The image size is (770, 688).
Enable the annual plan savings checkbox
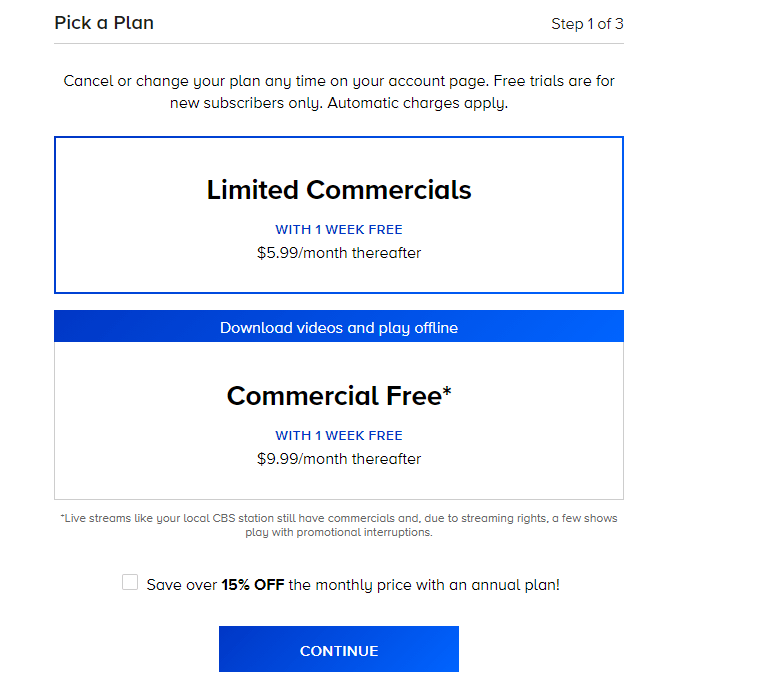(x=130, y=582)
